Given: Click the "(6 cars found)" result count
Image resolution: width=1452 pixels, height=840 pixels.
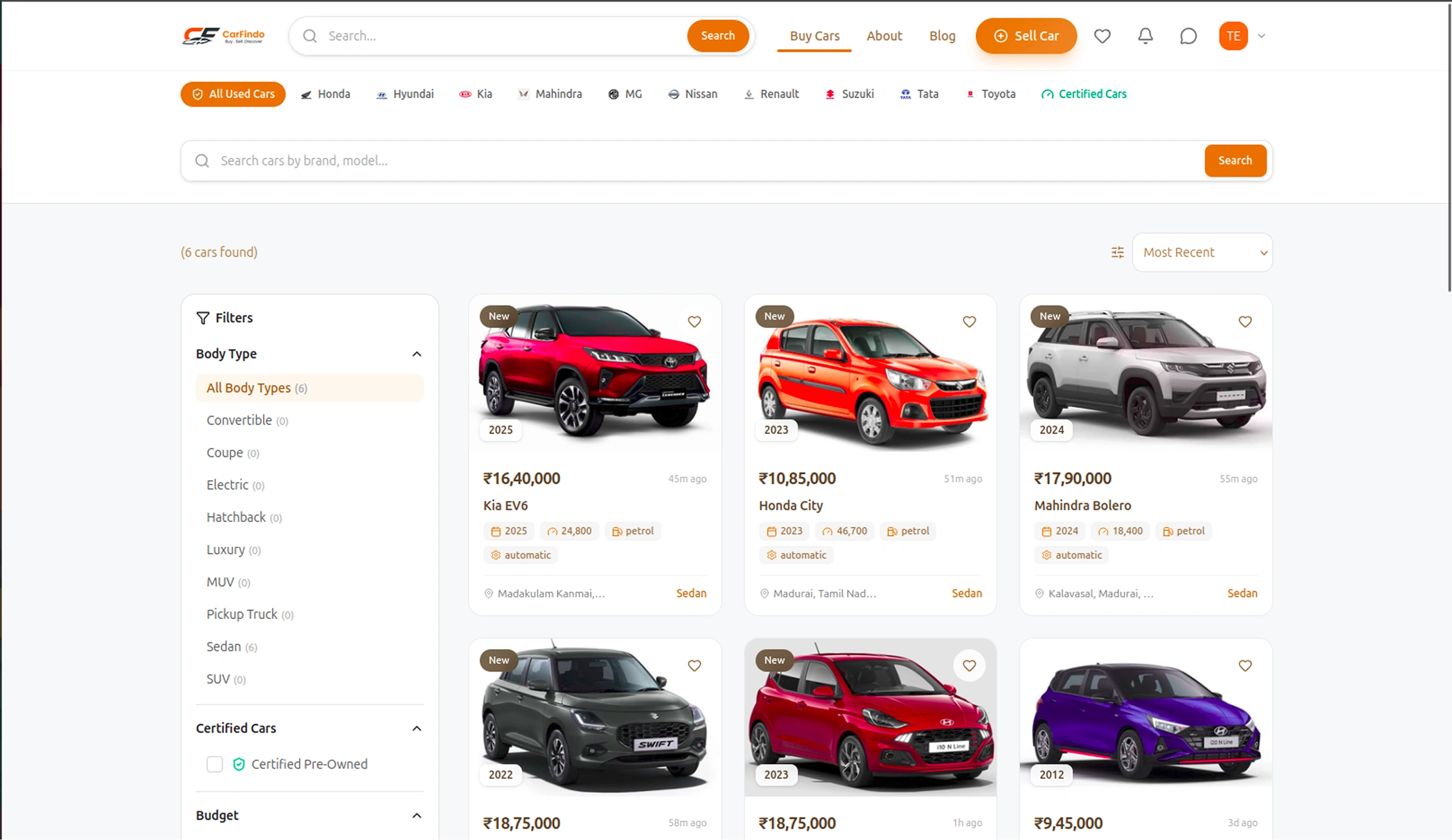Looking at the screenshot, I should click(x=219, y=253).
